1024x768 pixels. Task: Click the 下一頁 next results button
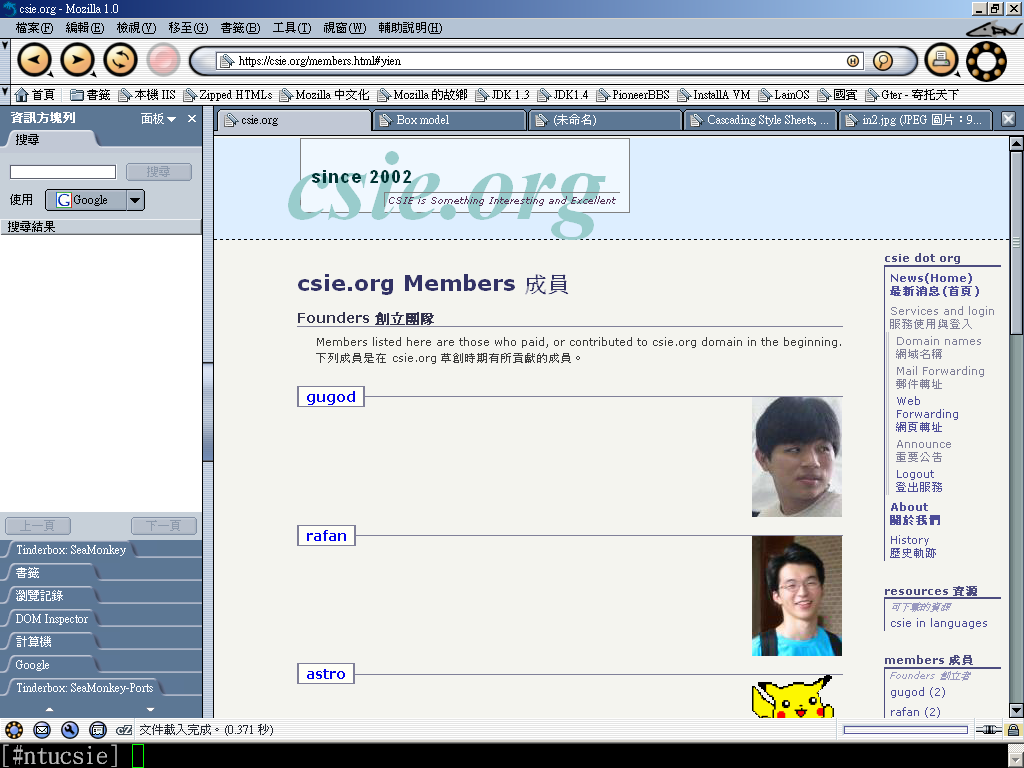tap(164, 526)
